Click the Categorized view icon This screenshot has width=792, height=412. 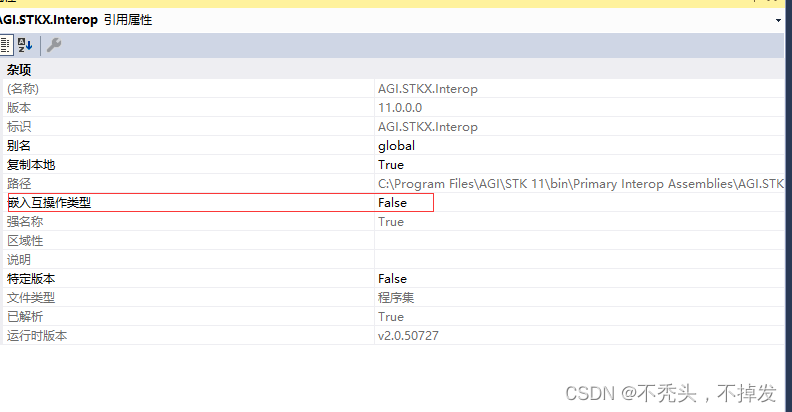[x=6, y=45]
